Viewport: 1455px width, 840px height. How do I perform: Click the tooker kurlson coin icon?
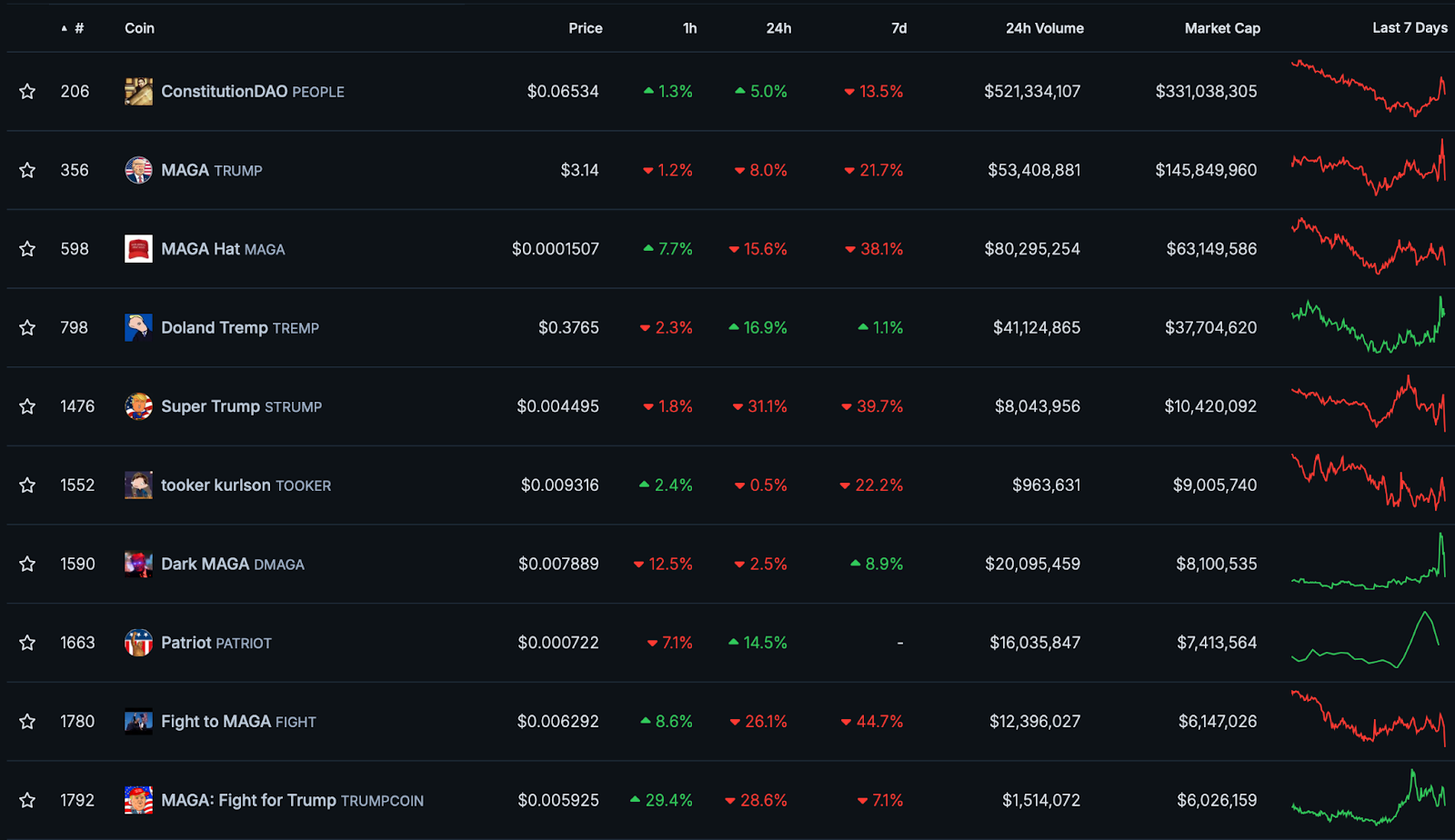[138, 485]
